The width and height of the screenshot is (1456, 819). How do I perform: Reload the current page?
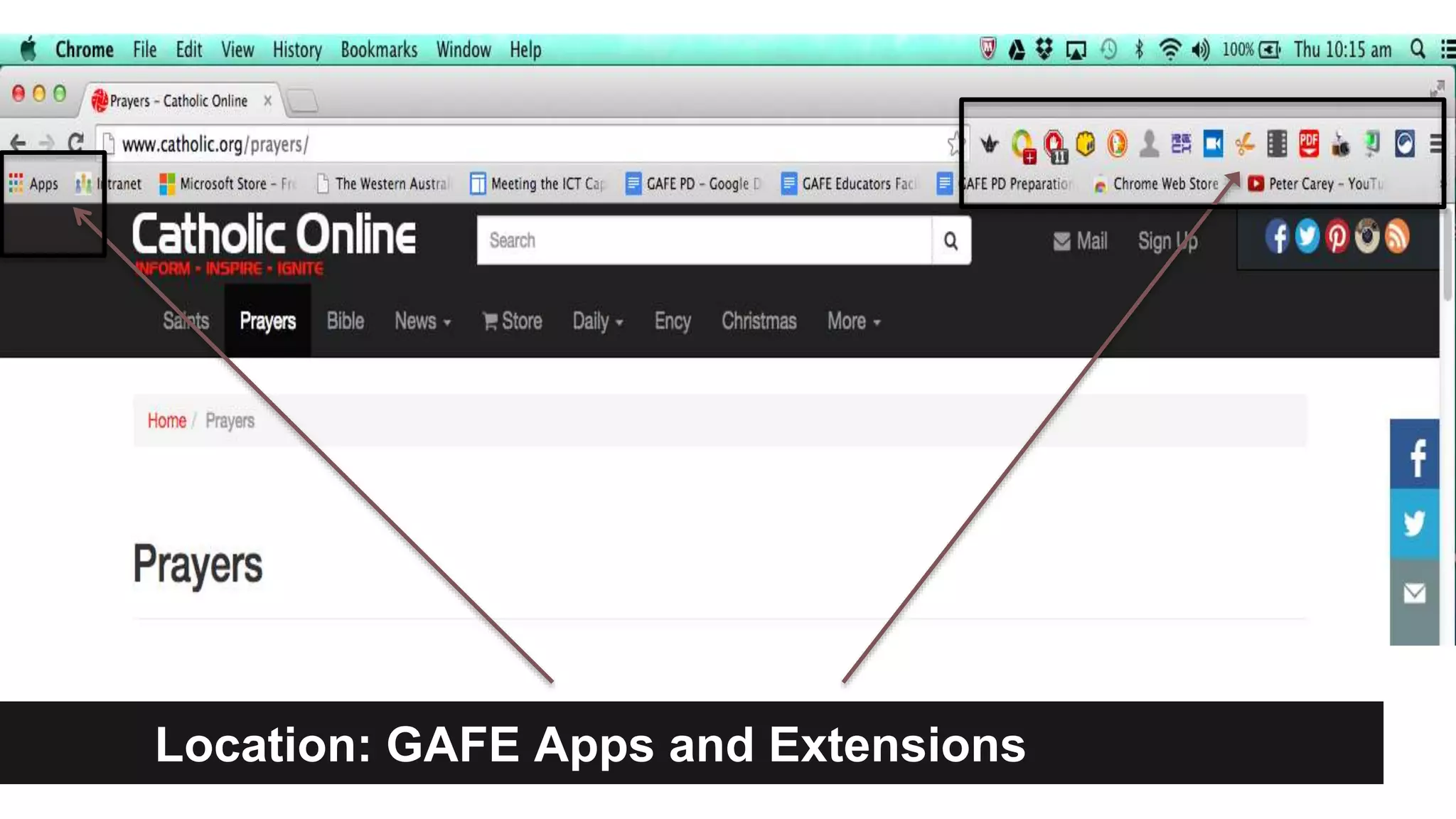(x=76, y=144)
